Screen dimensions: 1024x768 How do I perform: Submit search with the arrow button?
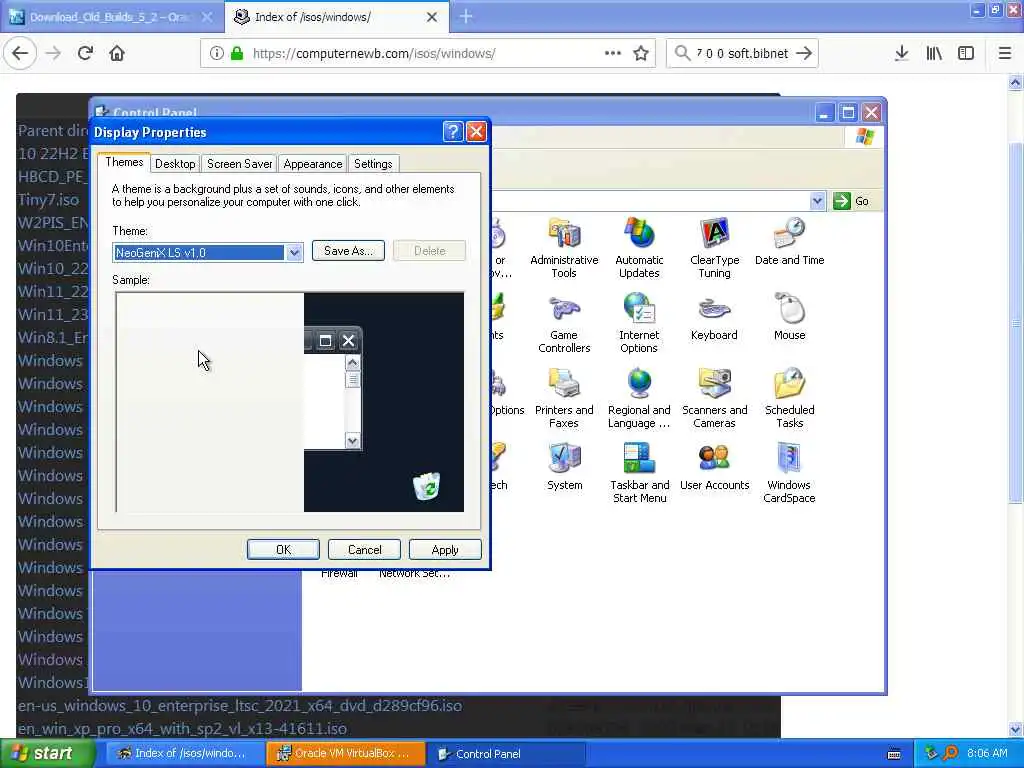click(x=805, y=53)
